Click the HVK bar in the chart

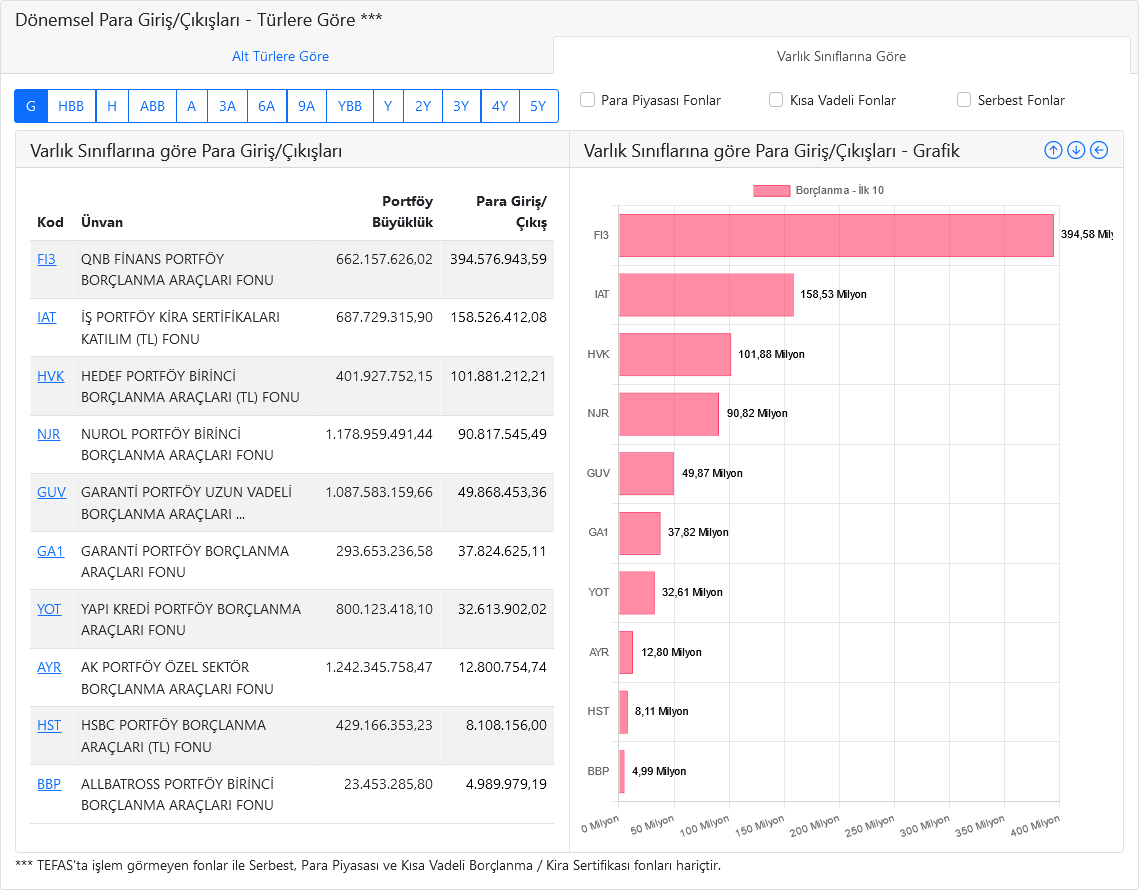675,355
